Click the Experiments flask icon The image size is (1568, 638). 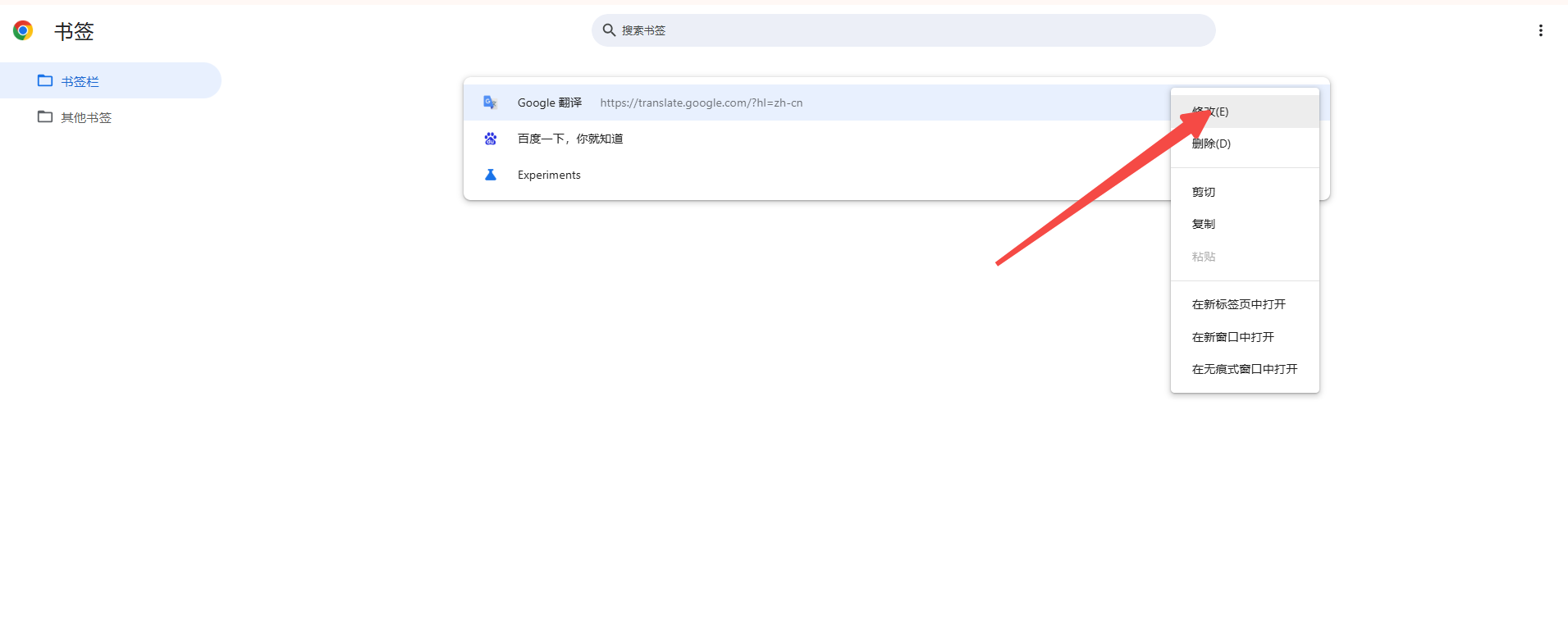point(491,175)
